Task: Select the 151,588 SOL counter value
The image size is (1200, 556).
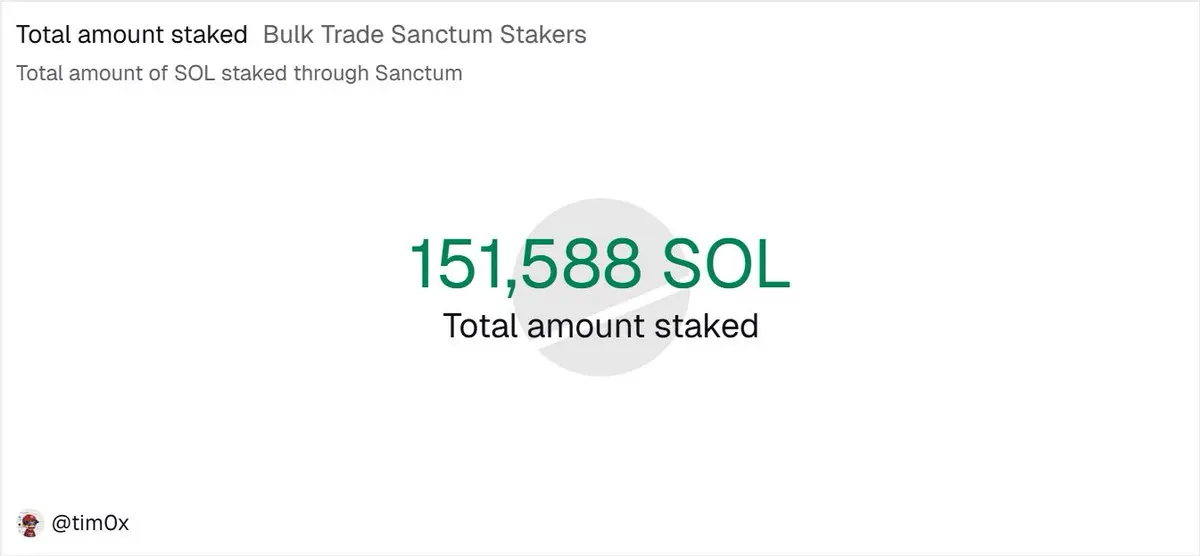Action: pyautogui.click(x=599, y=263)
